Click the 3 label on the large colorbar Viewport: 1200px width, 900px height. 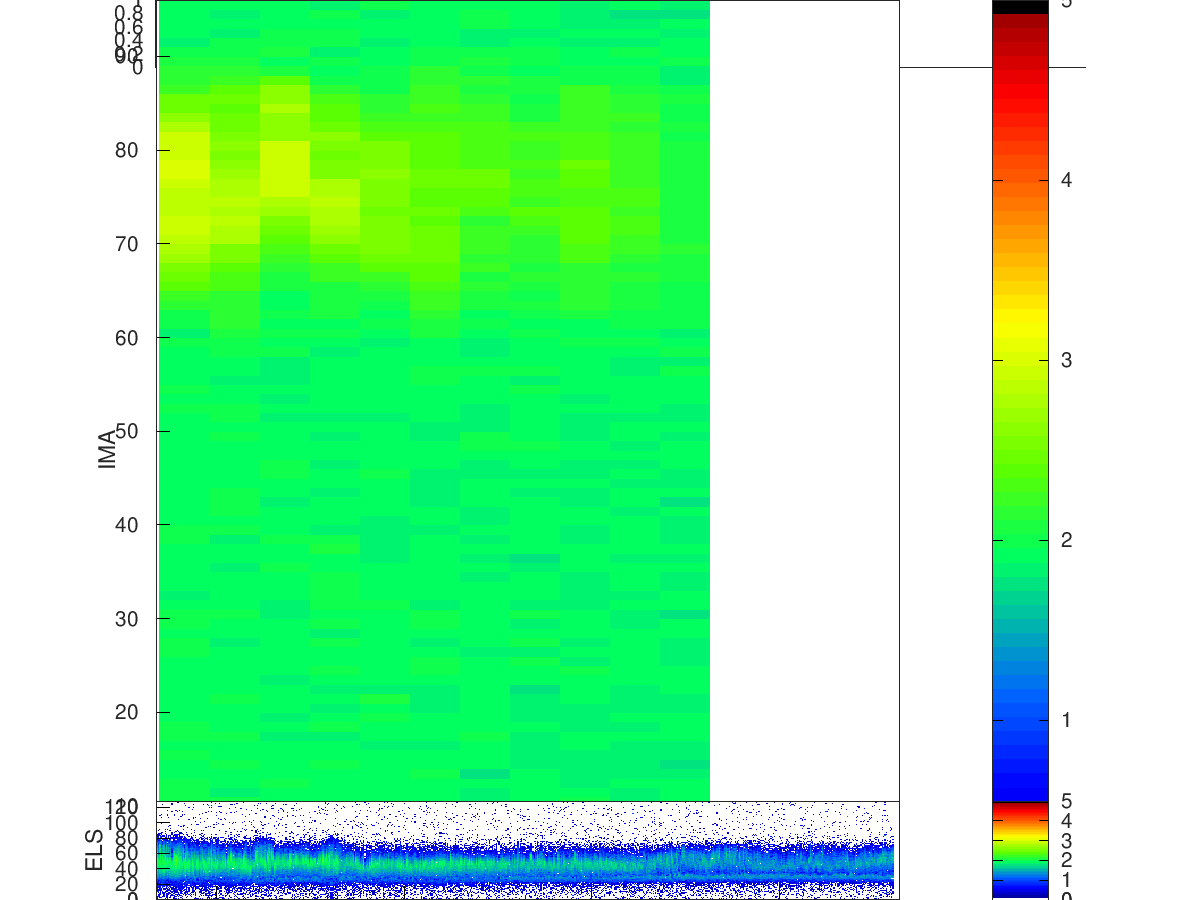pos(1067,360)
